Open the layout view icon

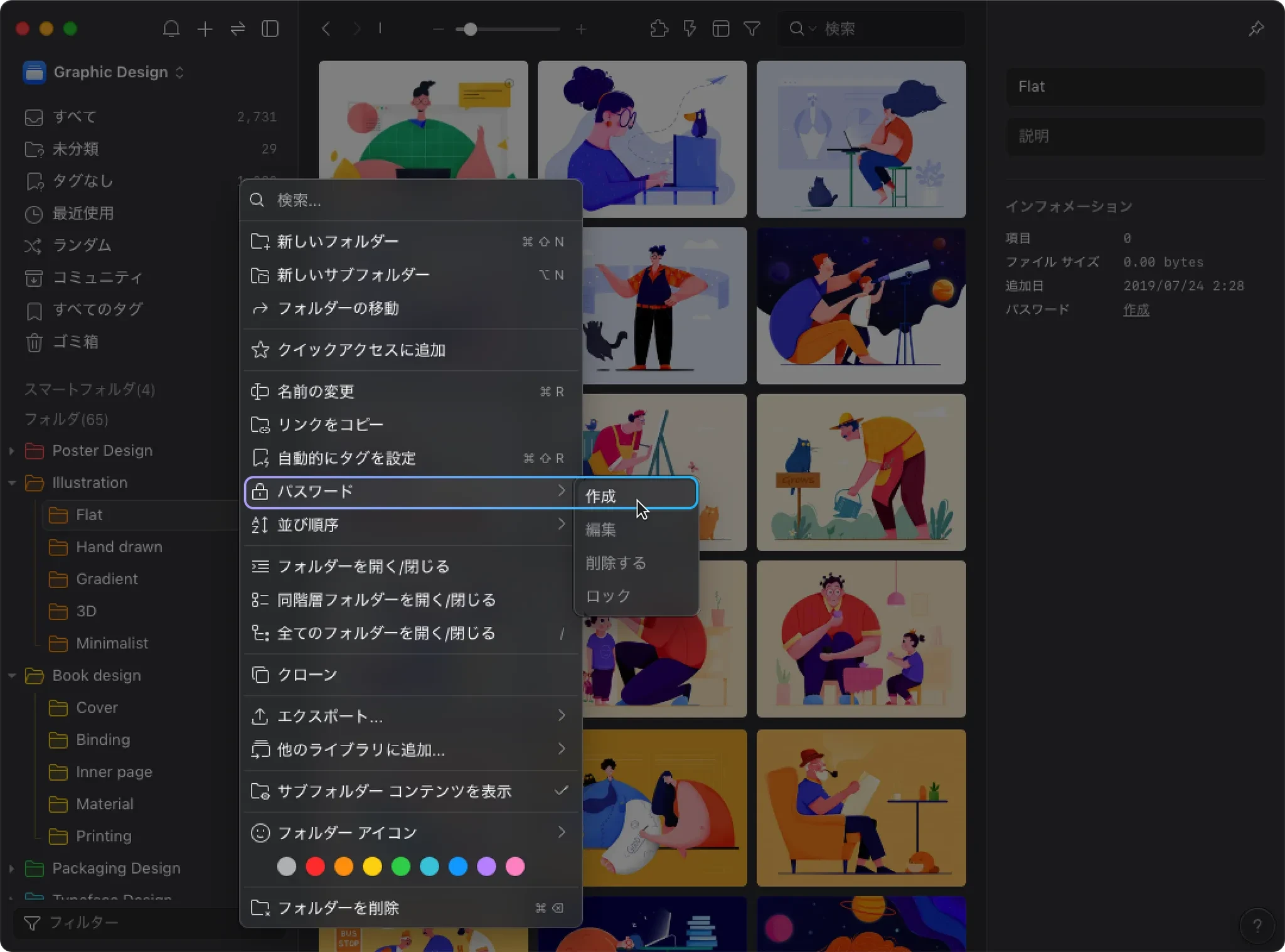click(720, 29)
